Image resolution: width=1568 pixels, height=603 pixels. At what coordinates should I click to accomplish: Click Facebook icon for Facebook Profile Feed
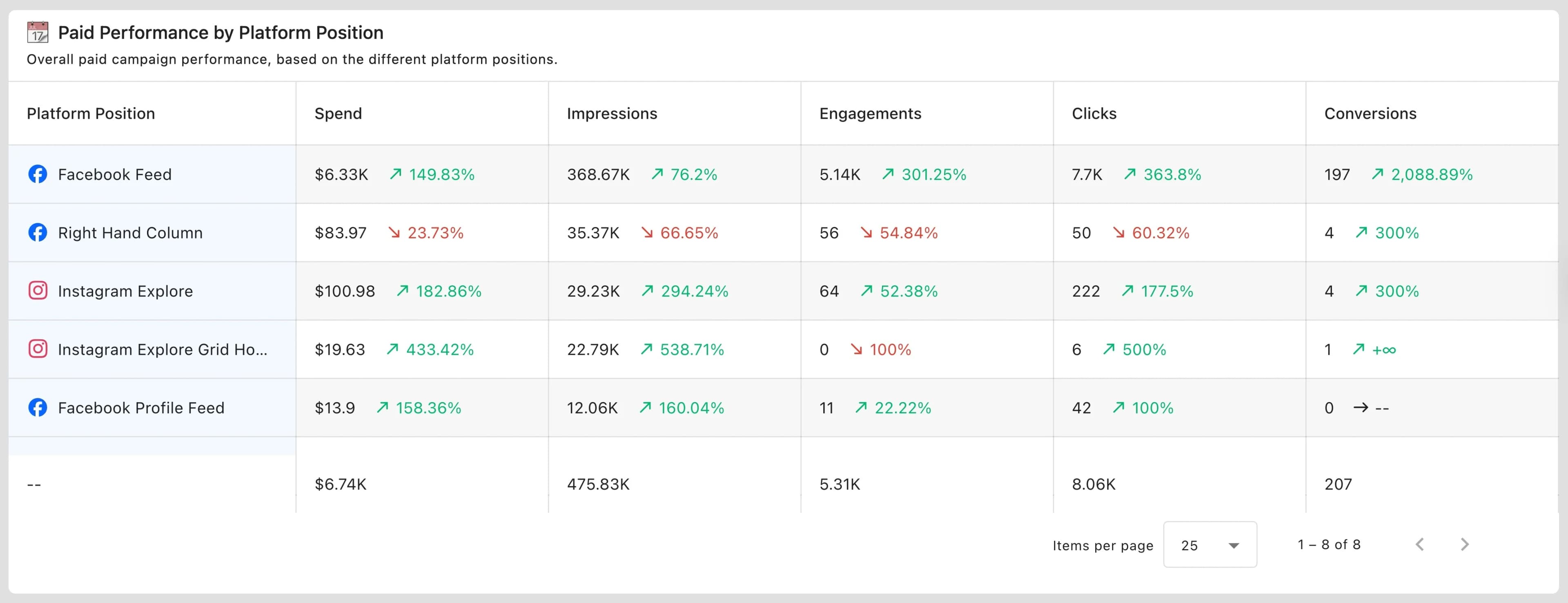point(38,407)
